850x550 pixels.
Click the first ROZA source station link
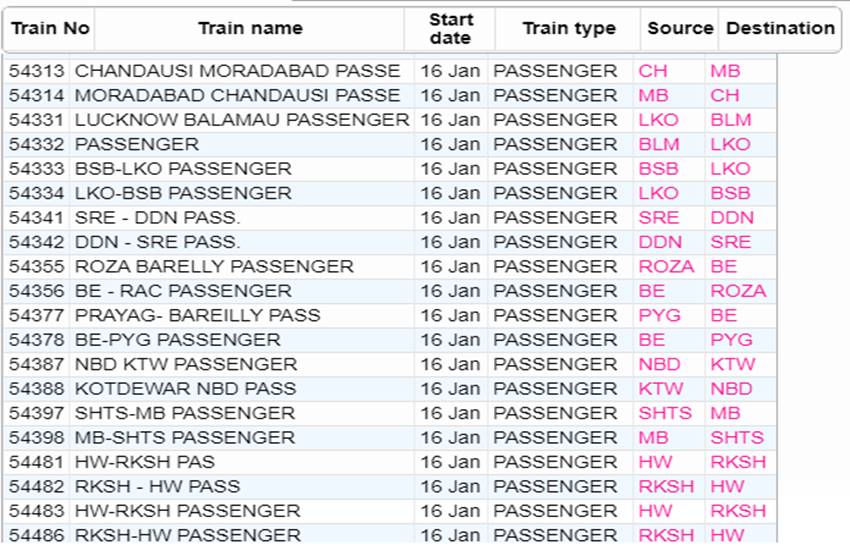666,266
